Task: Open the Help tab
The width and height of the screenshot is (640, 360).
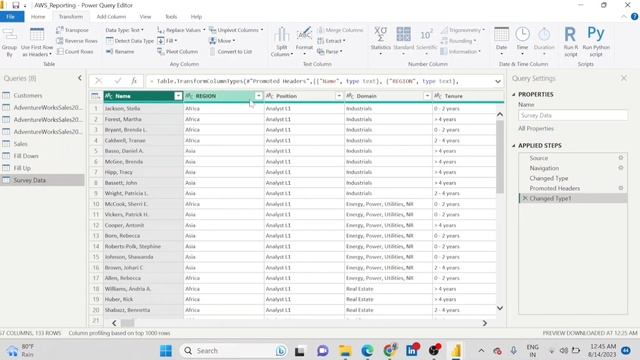Action: [196, 17]
